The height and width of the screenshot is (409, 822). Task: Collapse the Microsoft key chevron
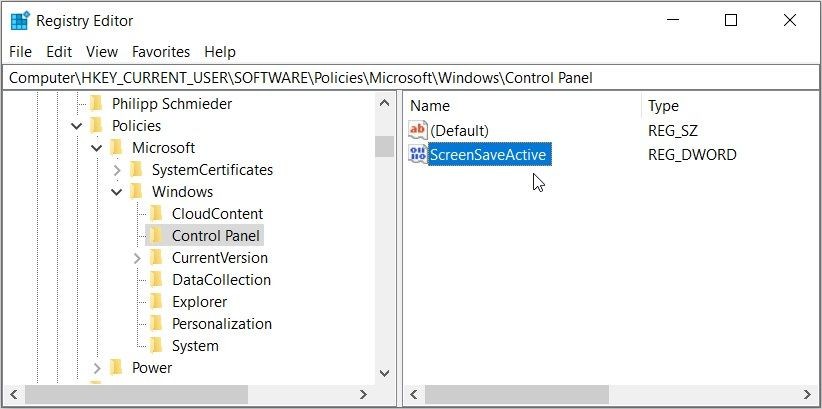click(x=97, y=148)
